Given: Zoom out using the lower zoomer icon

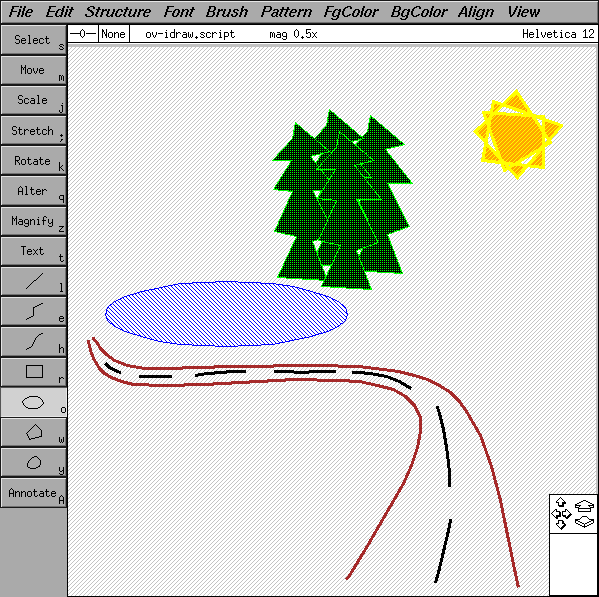Looking at the screenshot, I should pyautogui.click(x=584, y=521).
